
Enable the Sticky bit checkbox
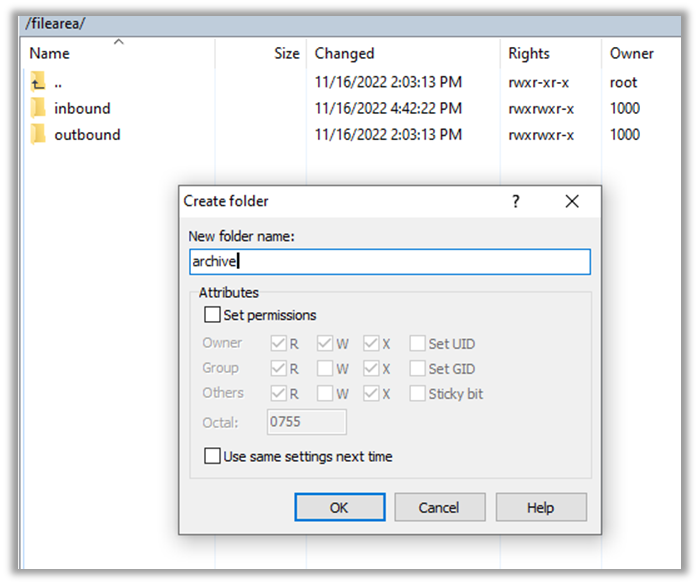pos(417,394)
